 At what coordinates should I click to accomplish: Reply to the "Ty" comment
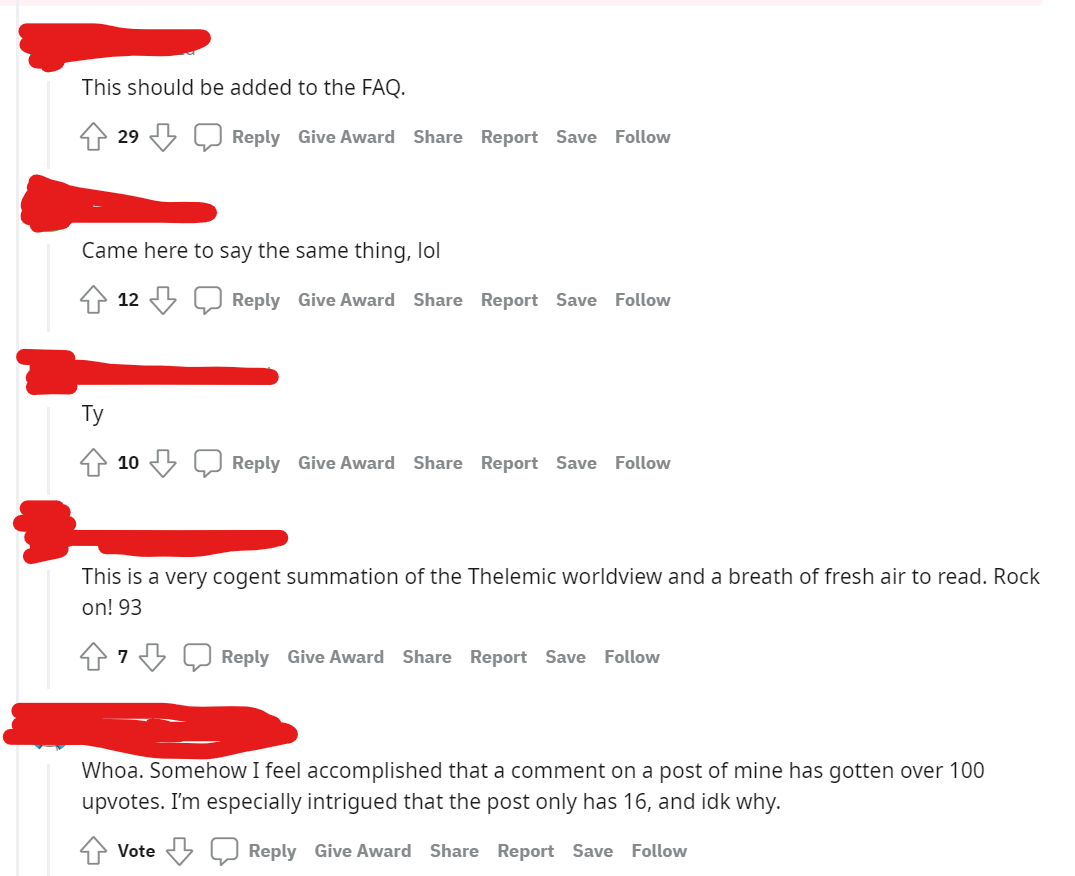[237, 463]
